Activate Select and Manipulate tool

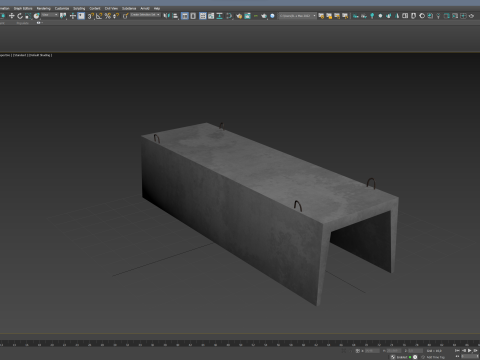pos(73,16)
